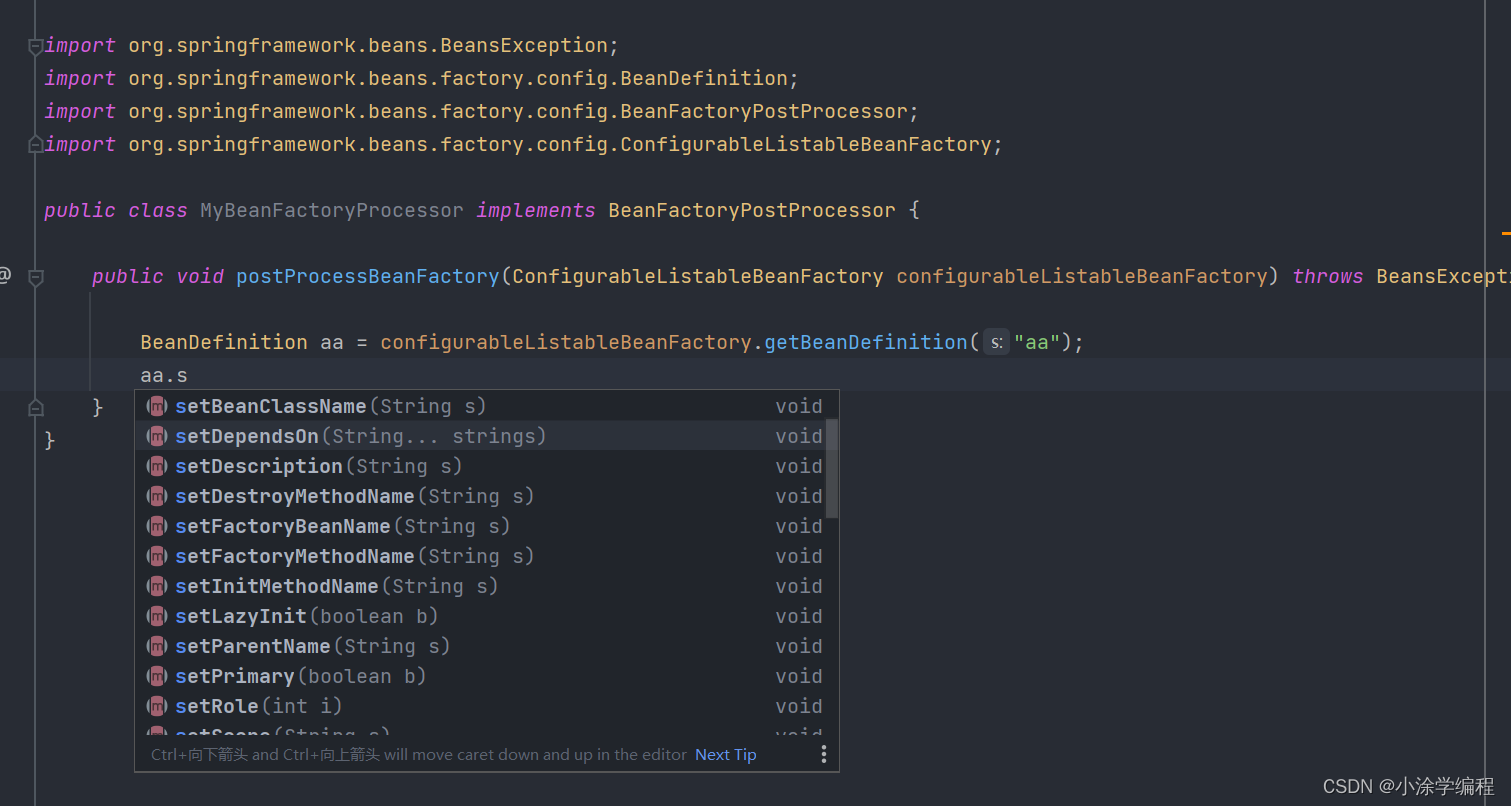Collapse the postProcessBeanFactory method fold

(36, 277)
